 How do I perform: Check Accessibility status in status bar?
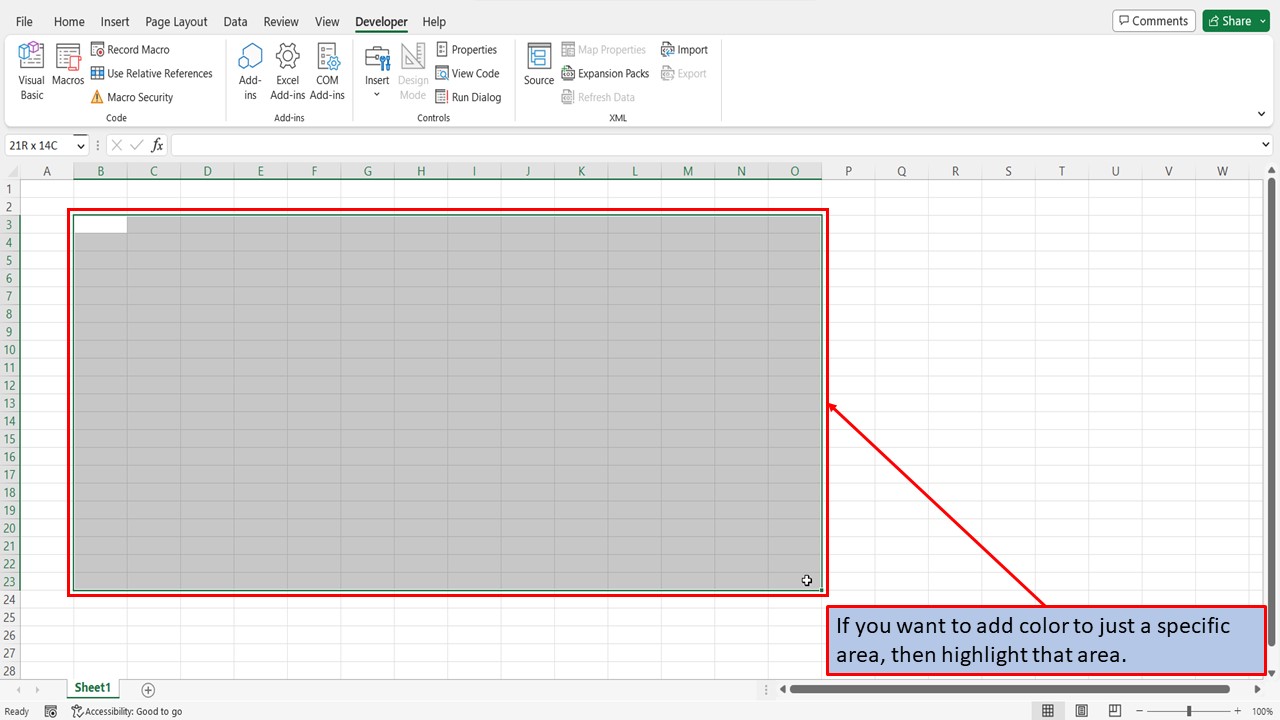click(x=127, y=711)
